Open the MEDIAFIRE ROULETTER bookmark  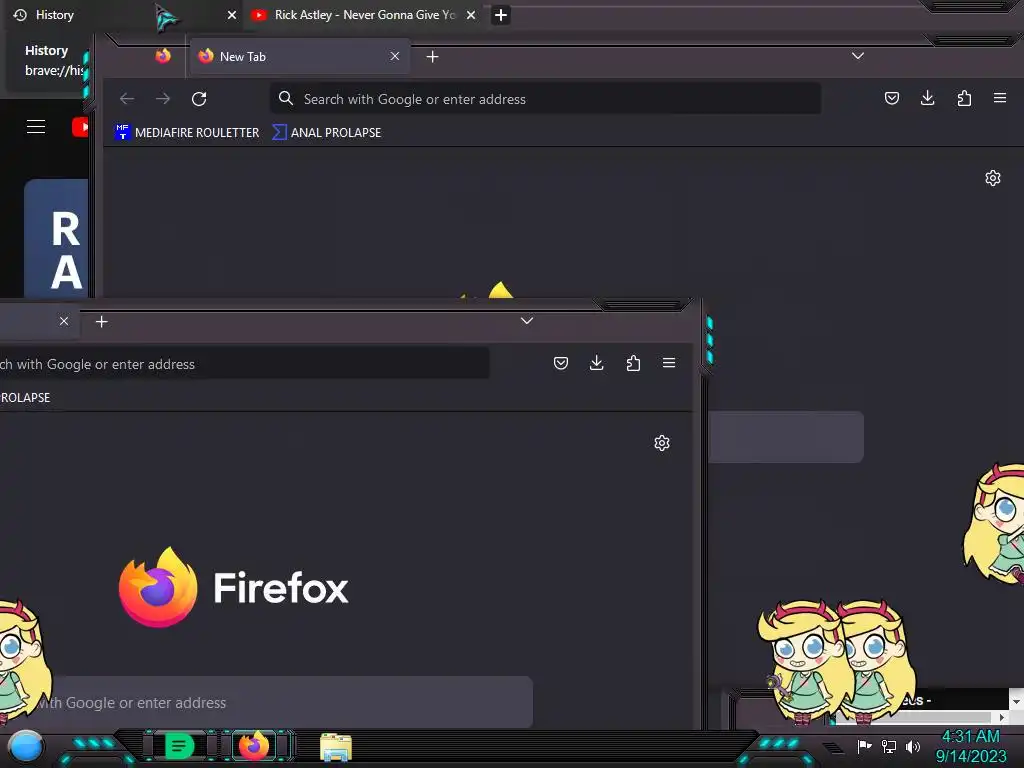coord(187,133)
